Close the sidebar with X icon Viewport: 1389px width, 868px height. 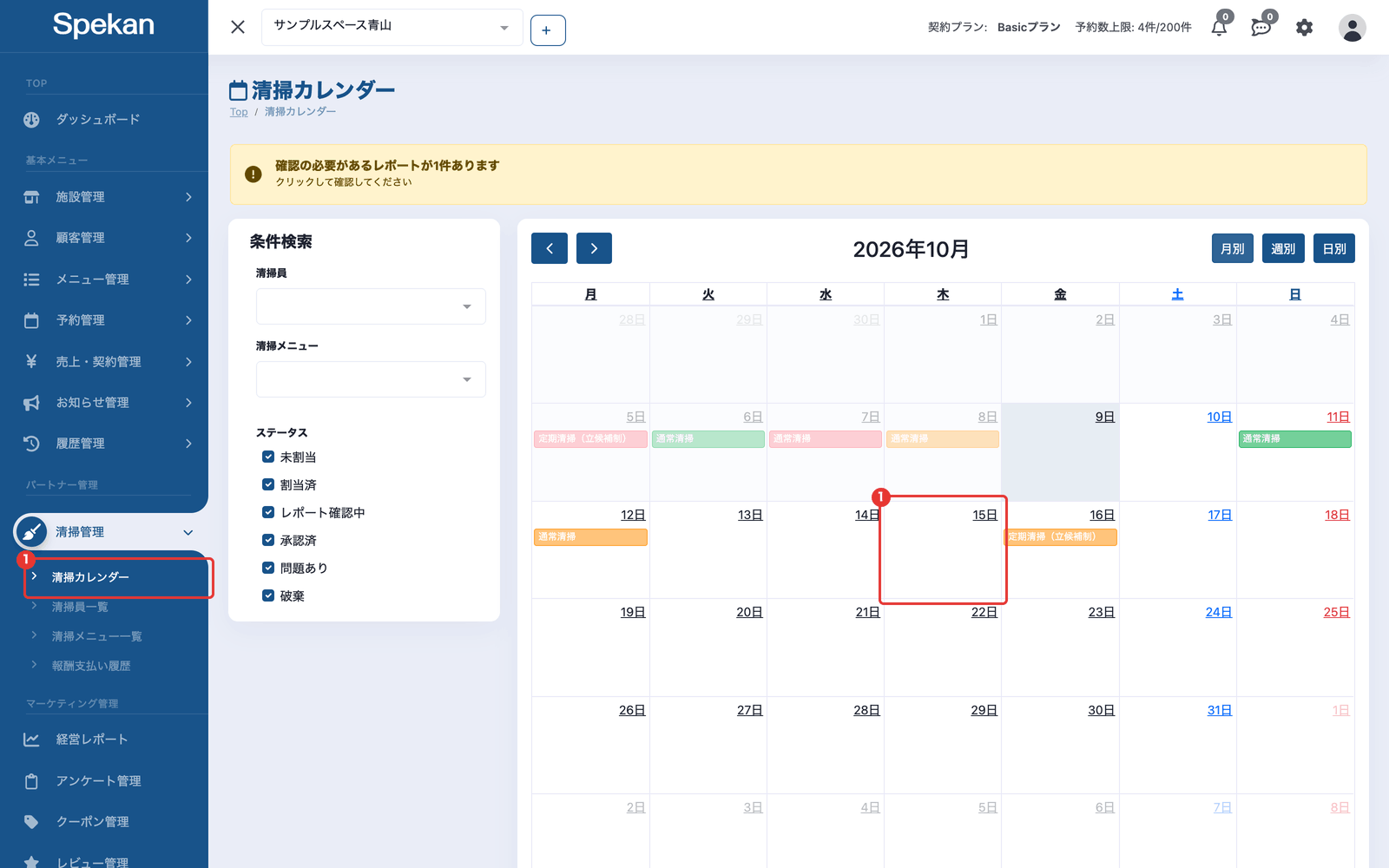pos(238,27)
